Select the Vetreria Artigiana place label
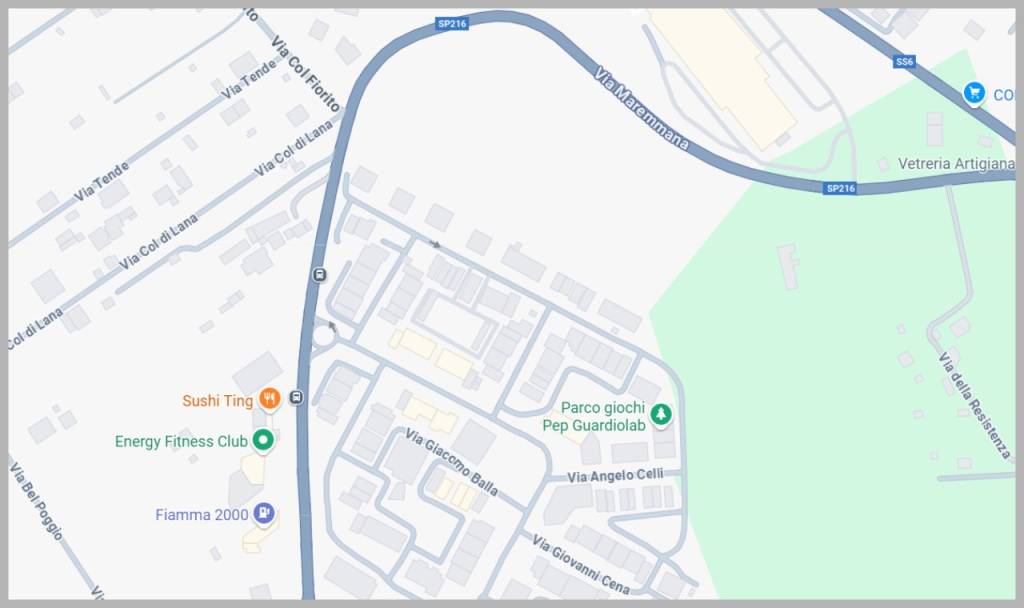Image resolution: width=1024 pixels, height=608 pixels. pos(956,164)
